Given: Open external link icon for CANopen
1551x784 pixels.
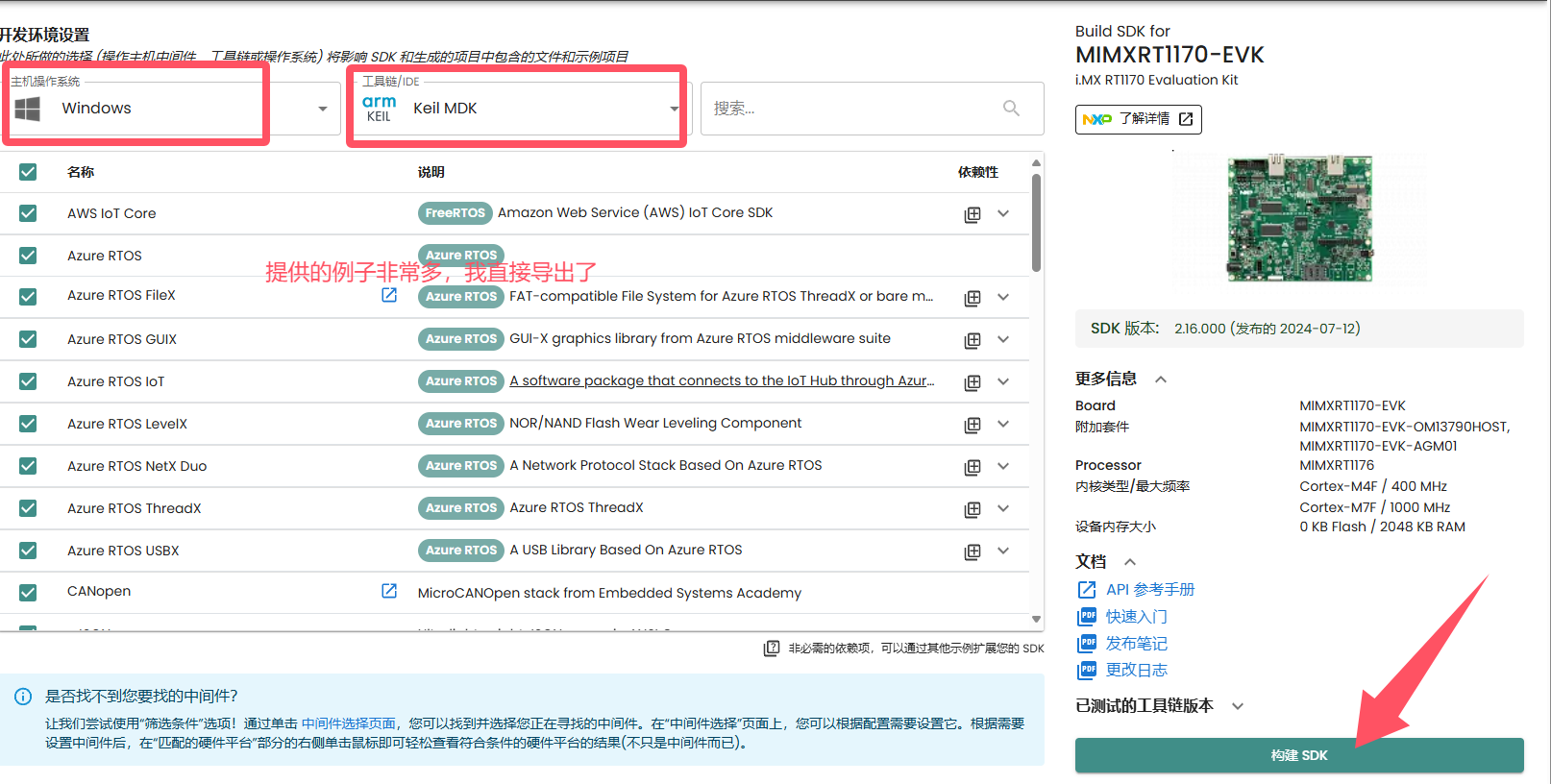Looking at the screenshot, I should click(389, 591).
